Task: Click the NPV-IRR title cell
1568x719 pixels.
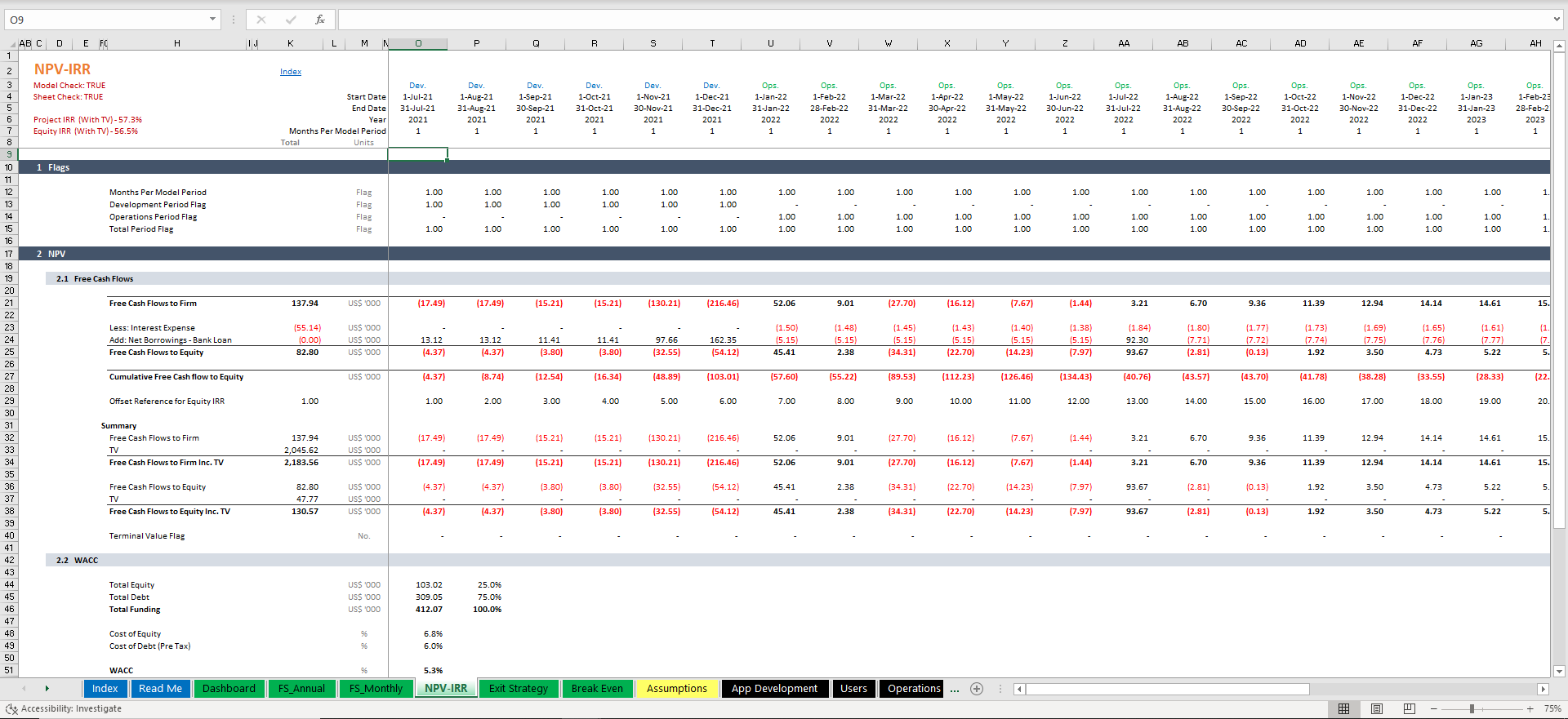Action: 62,70
